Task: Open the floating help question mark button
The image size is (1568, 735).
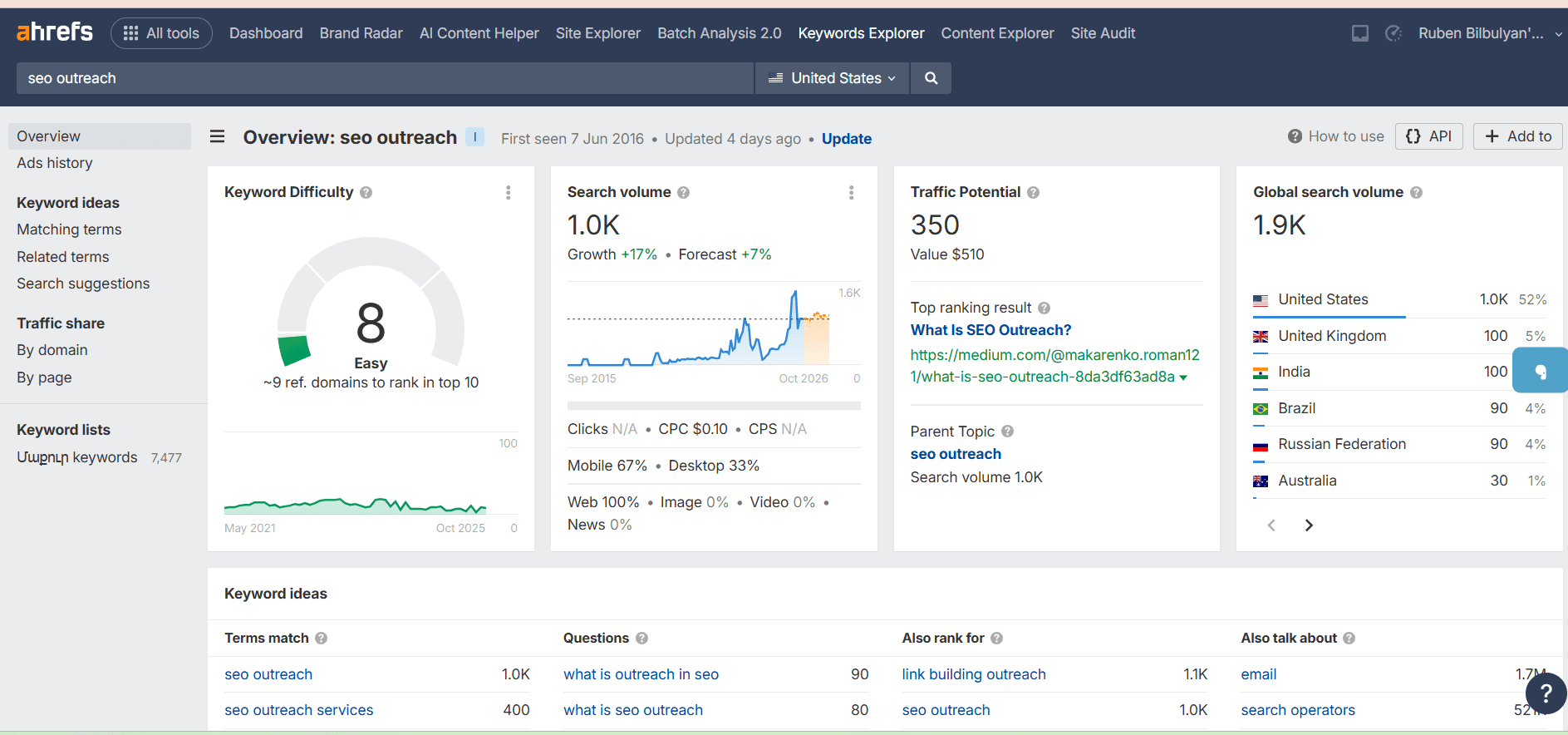Action: point(1545,693)
